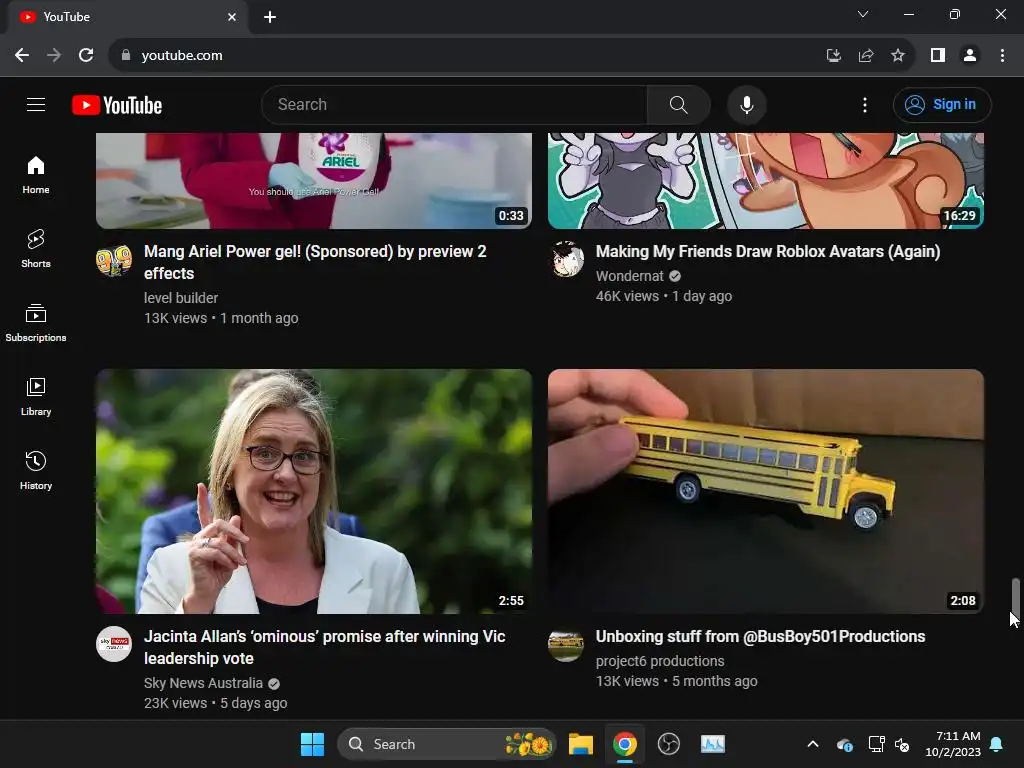Click Chrome icon in taskbar

tap(625, 744)
